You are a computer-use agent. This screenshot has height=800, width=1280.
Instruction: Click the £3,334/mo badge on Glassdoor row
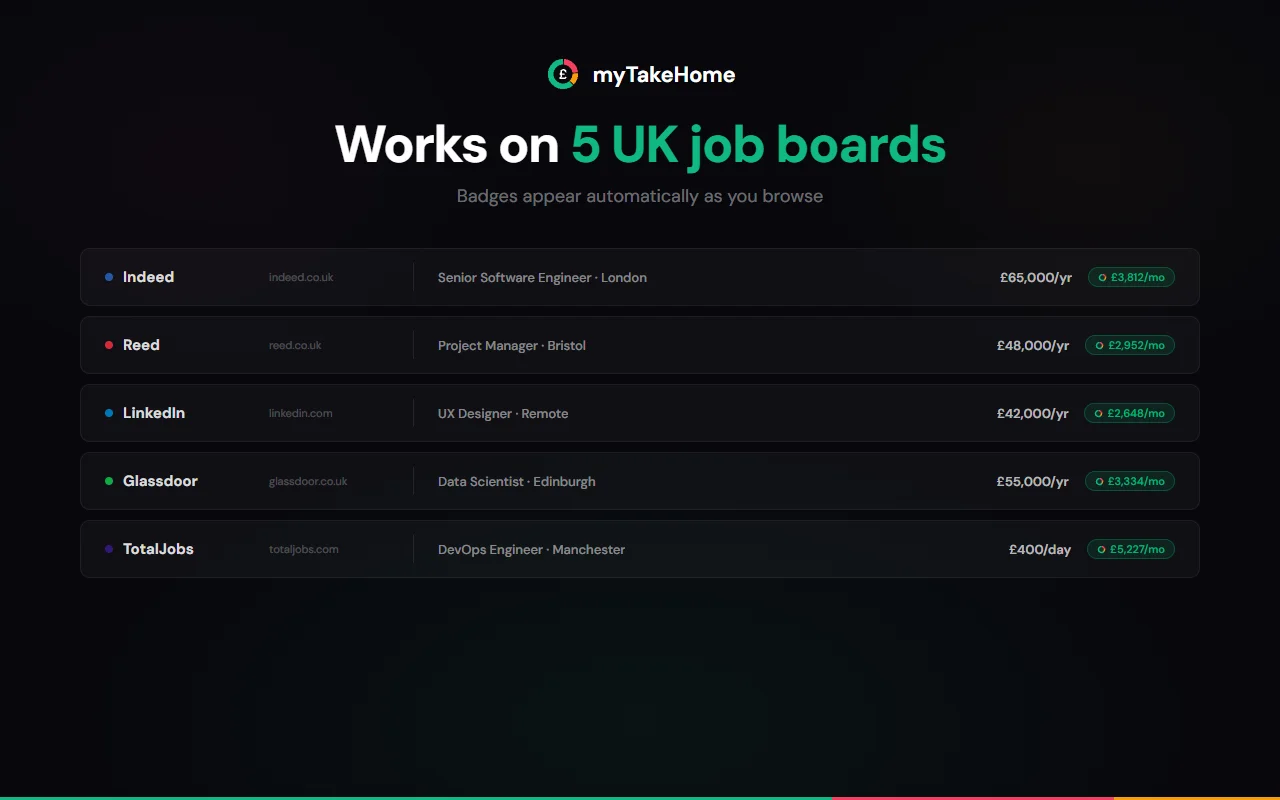click(x=1129, y=481)
